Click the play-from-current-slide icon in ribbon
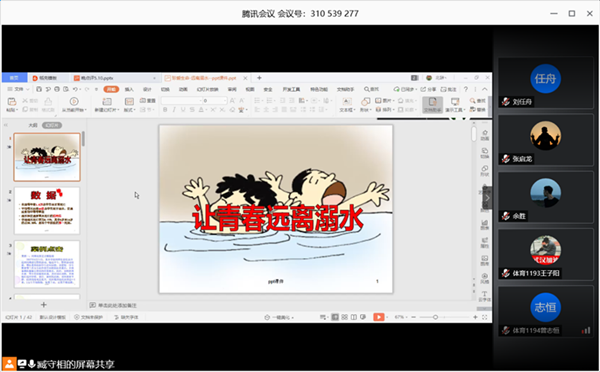 point(74,101)
